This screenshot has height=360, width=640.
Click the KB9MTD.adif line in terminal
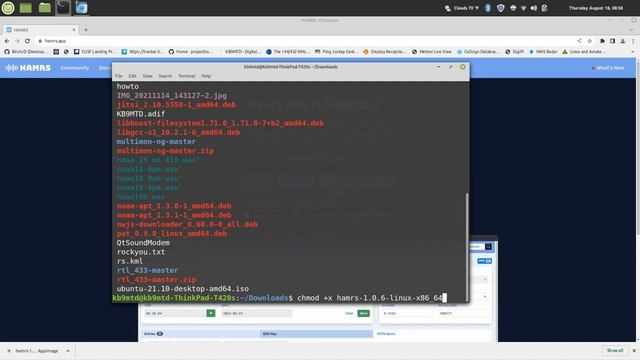(141, 114)
